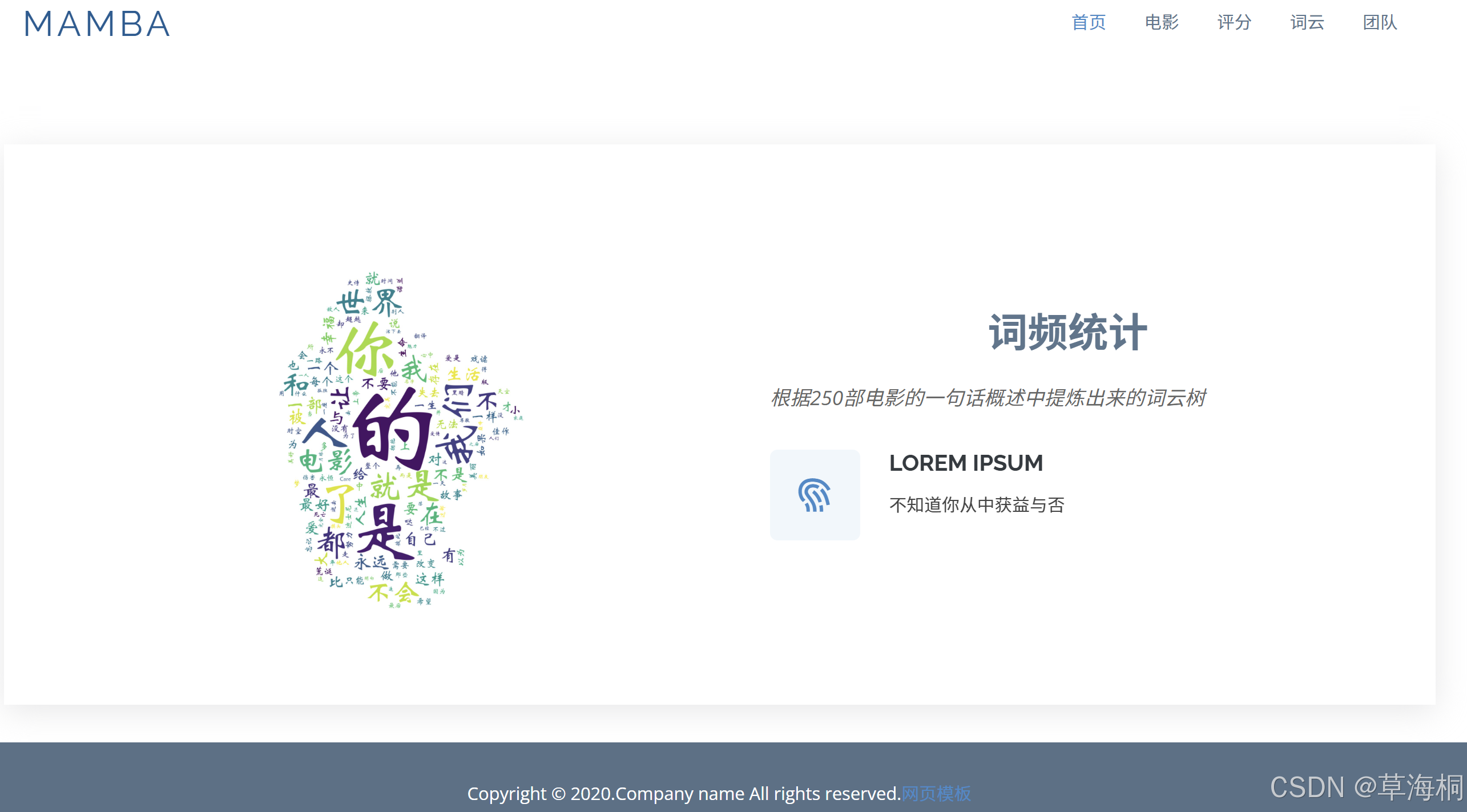The image size is (1467, 812).
Task: Follow the 网页模板 footer link
Action: [x=936, y=793]
